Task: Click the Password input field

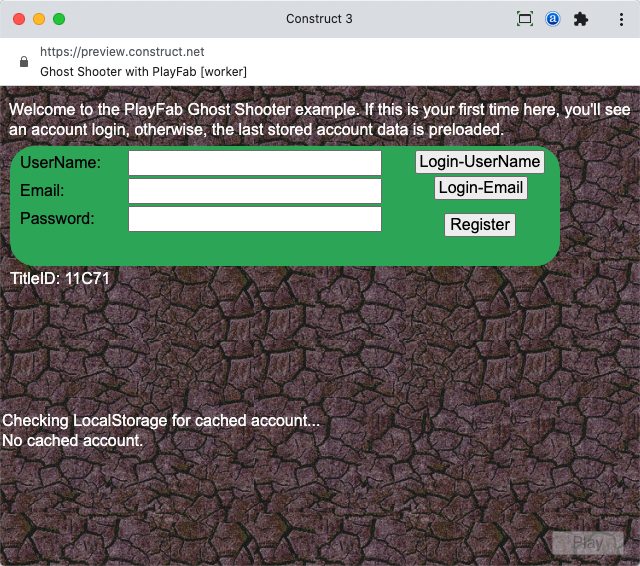Action: (255, 219)
